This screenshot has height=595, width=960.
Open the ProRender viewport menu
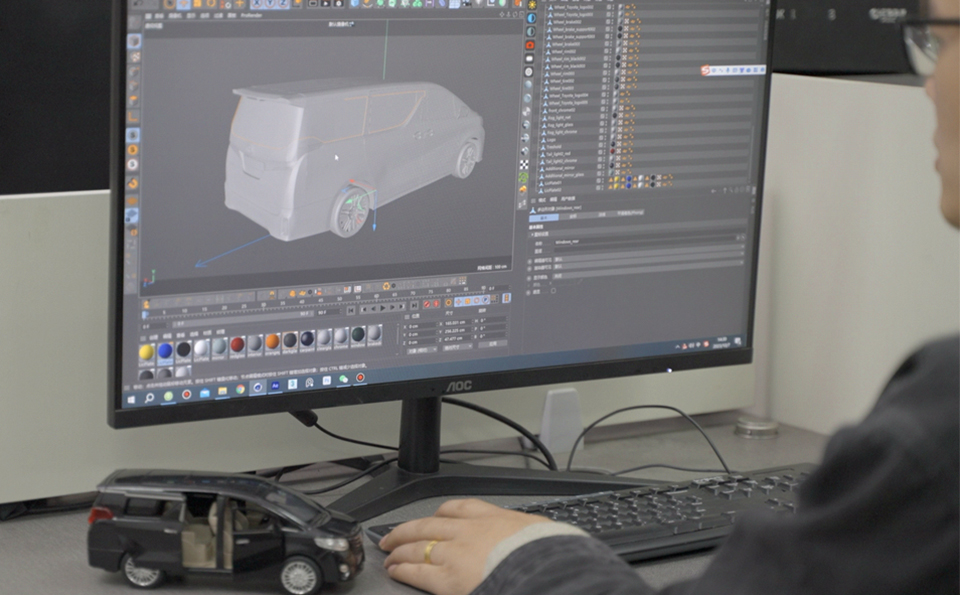(x=251, y=15)
